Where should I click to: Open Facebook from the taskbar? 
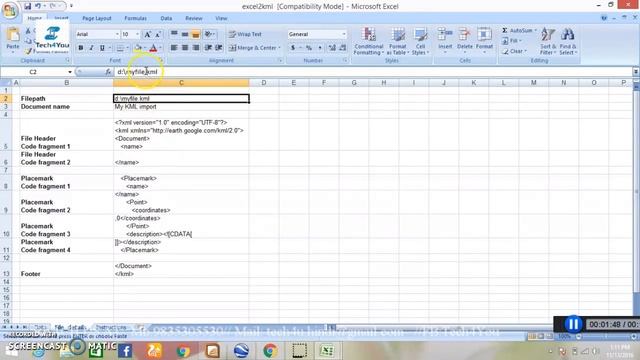click(125, 351)
